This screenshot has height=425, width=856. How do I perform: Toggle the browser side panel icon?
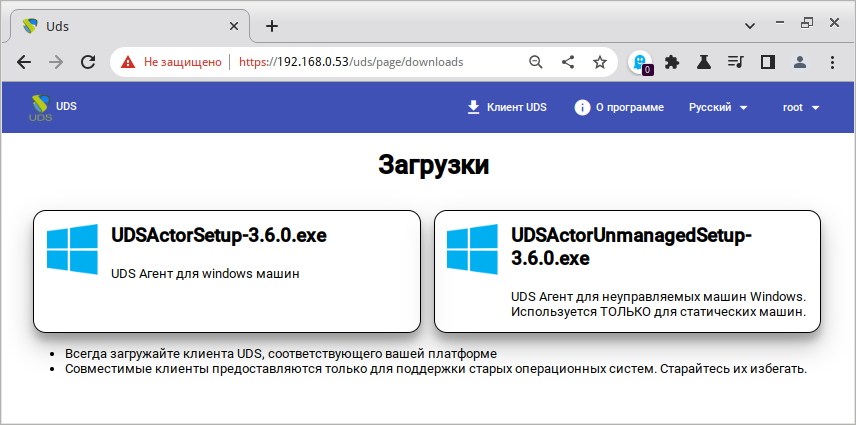[x=768, y=62]
